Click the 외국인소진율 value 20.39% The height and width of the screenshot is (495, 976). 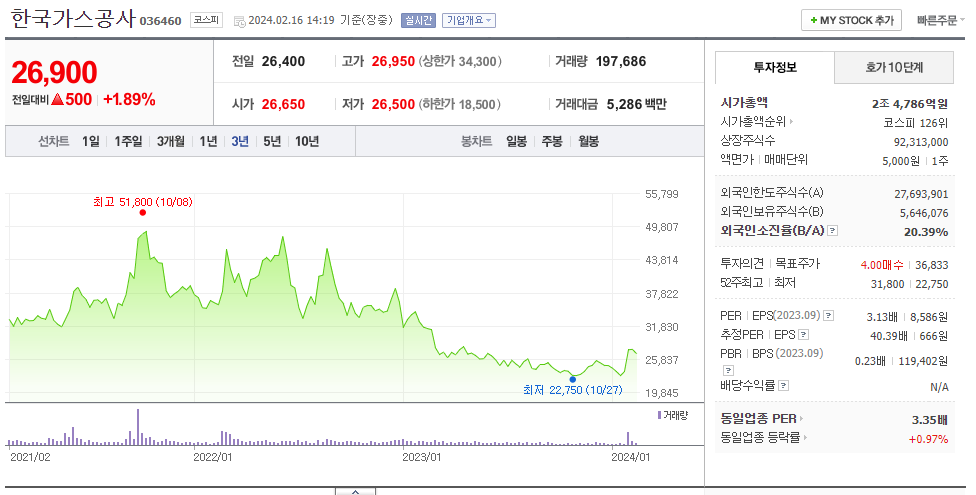pos(926,232)
